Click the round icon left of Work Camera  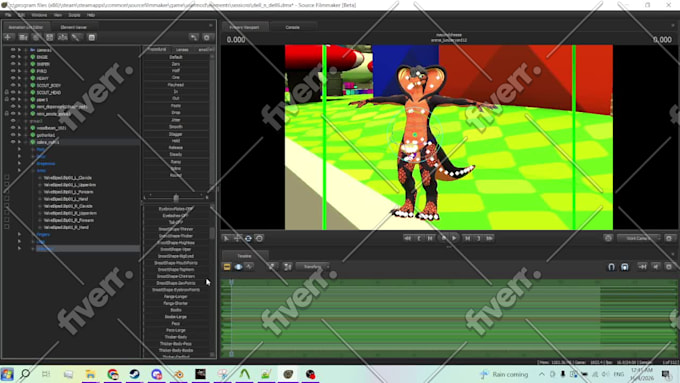pyautogui.click(x=608, y=238)
